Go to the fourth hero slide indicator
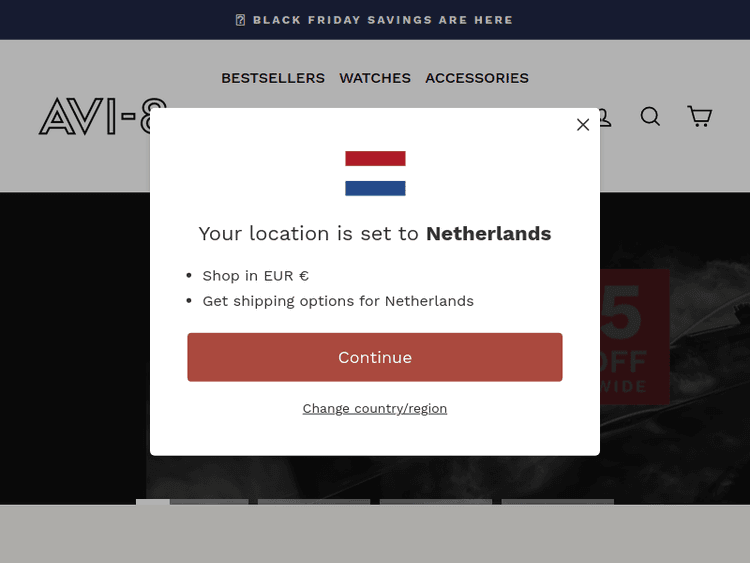 (558, 501)
